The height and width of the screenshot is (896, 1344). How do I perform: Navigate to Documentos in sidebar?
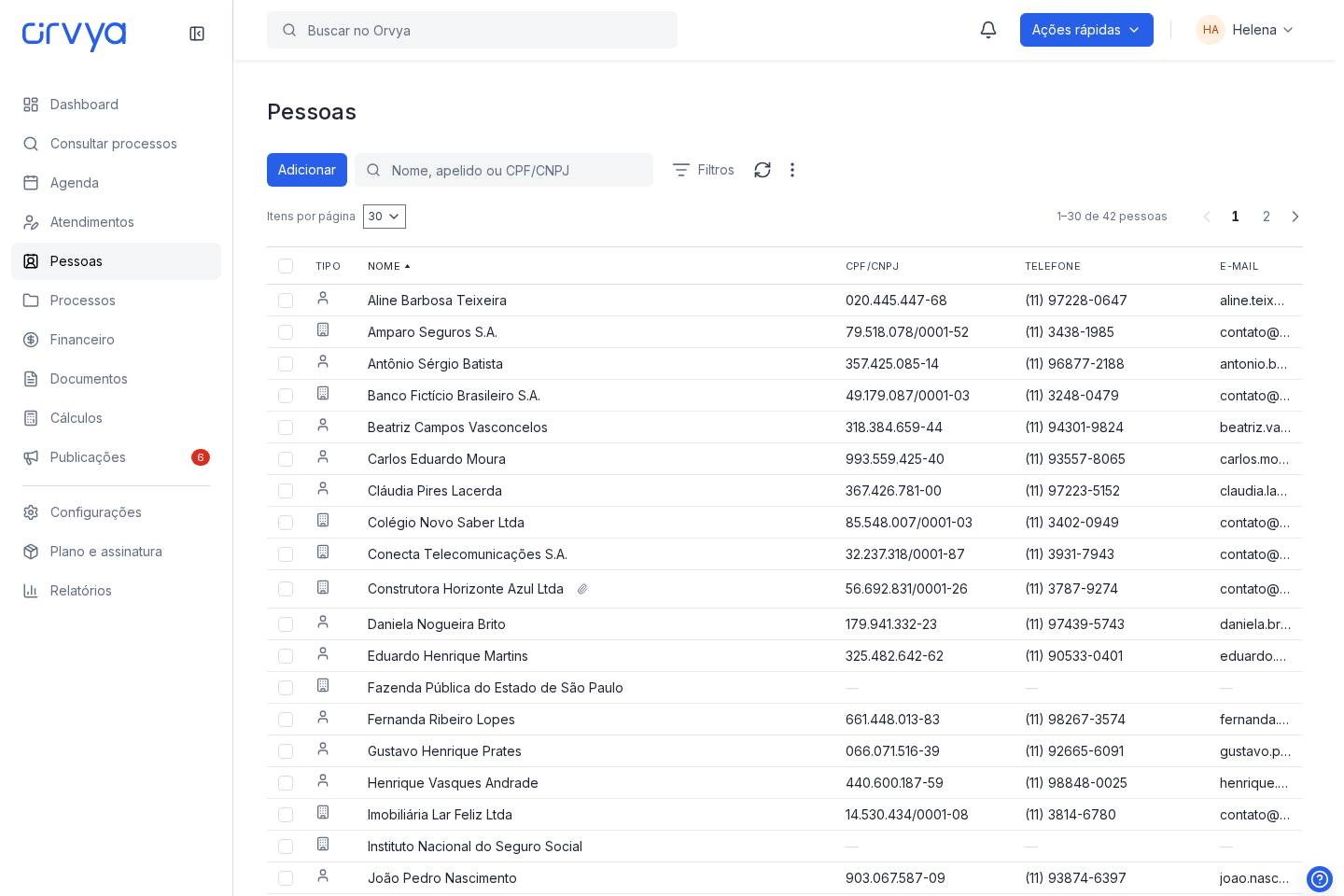coord(116,379)
